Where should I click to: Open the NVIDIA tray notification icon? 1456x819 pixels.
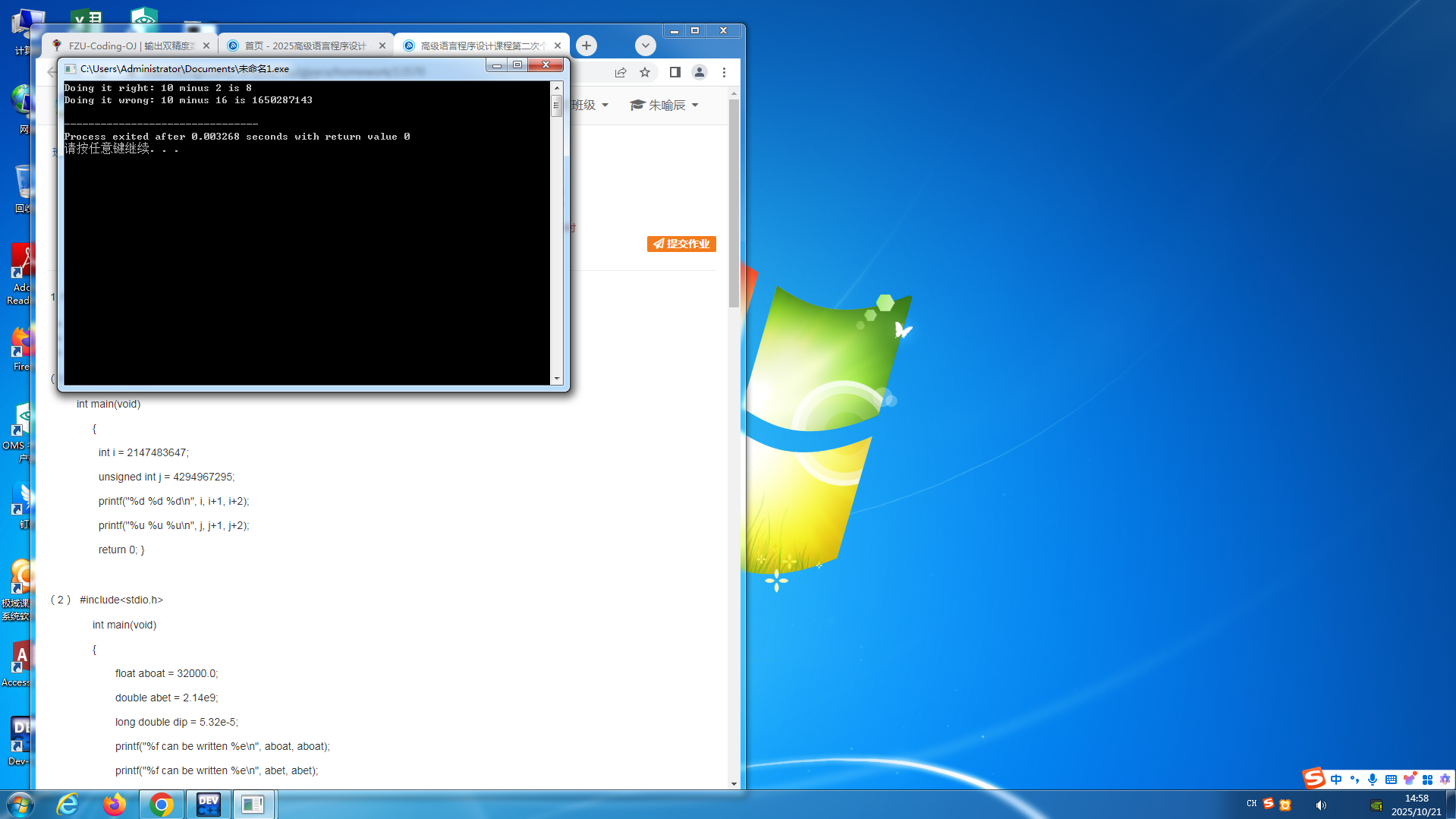coord(1376,805)
